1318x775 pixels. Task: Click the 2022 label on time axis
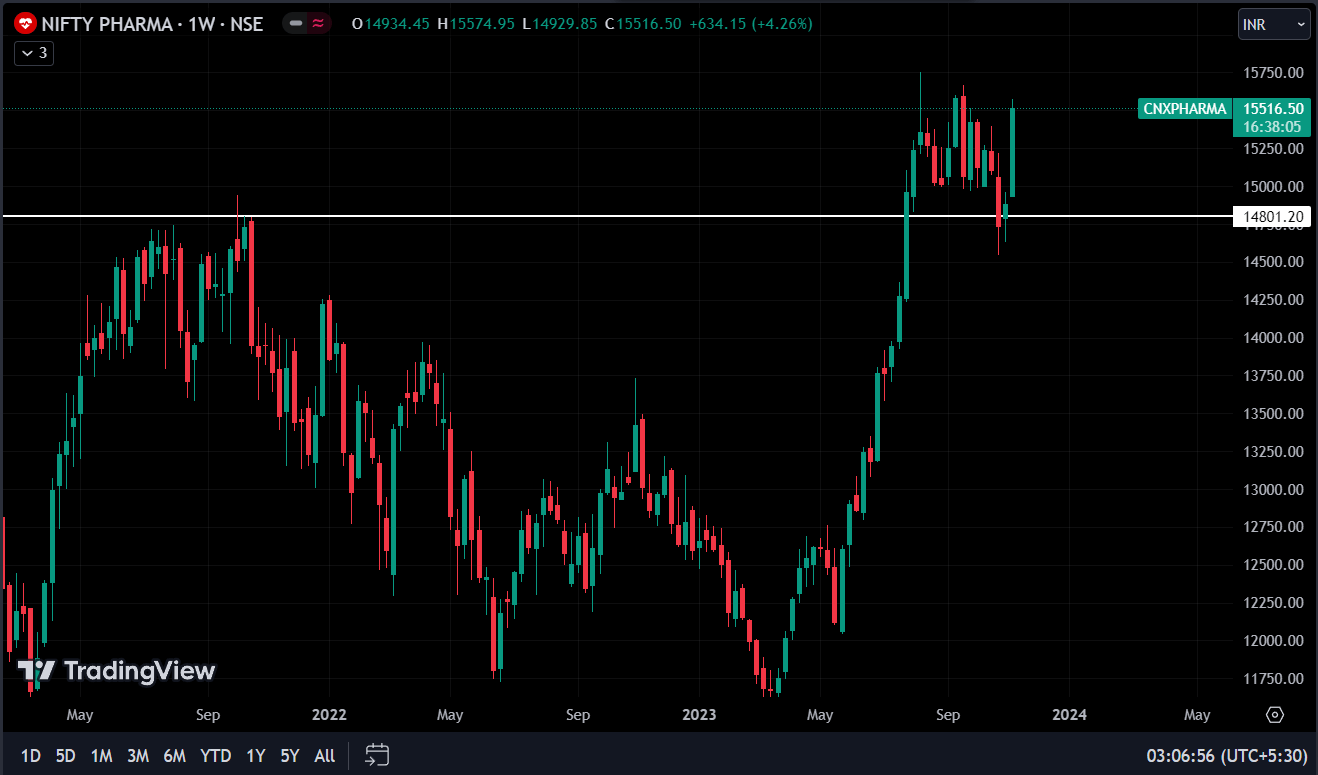(329, 715)
